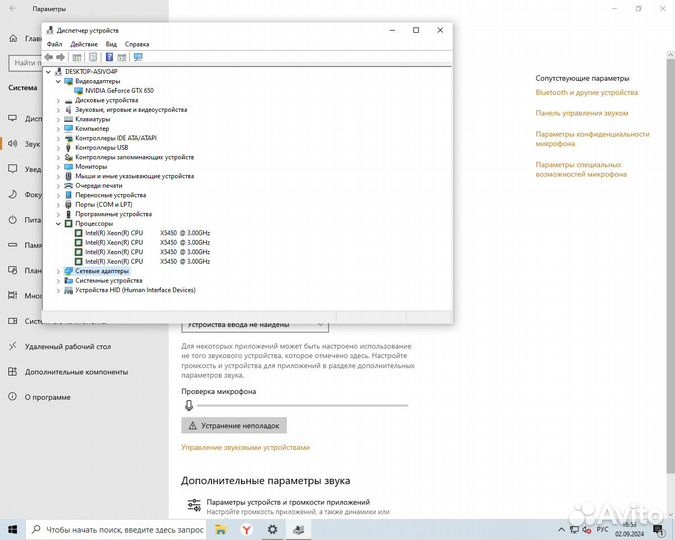Click the scan for hardware changes monitor icon
The width and height of the screenshot is (675, 540).
[138, 57]
